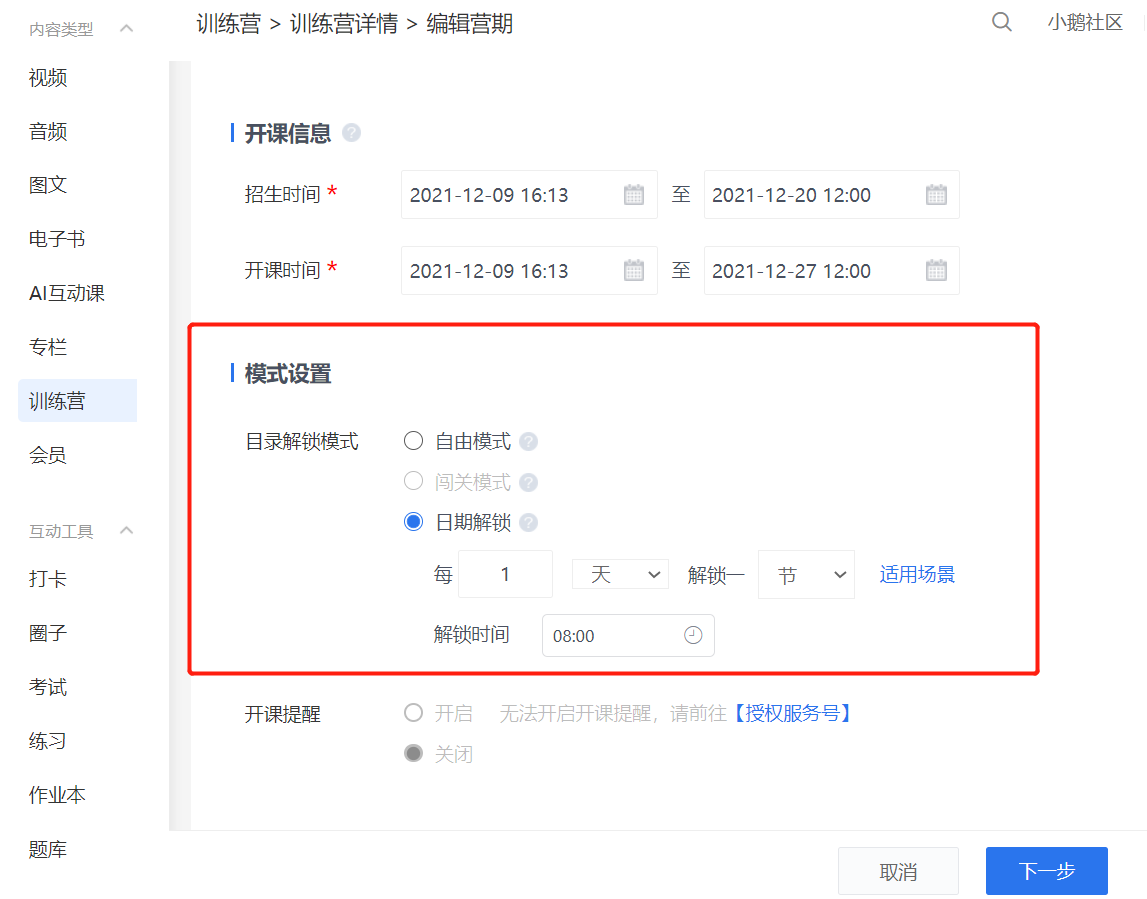
Task: Click the search magnifier icon
Action: tap(1001, 23)
